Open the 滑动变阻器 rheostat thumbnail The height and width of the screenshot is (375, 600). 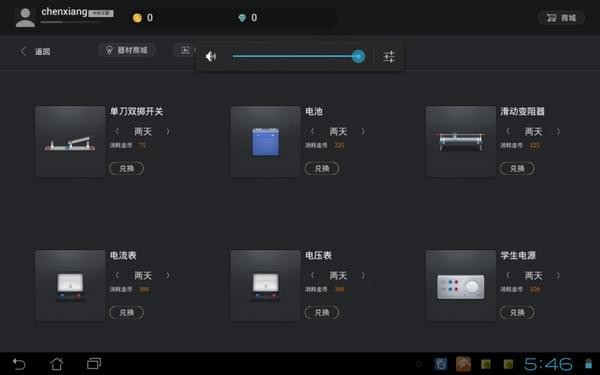coord(461,142)
